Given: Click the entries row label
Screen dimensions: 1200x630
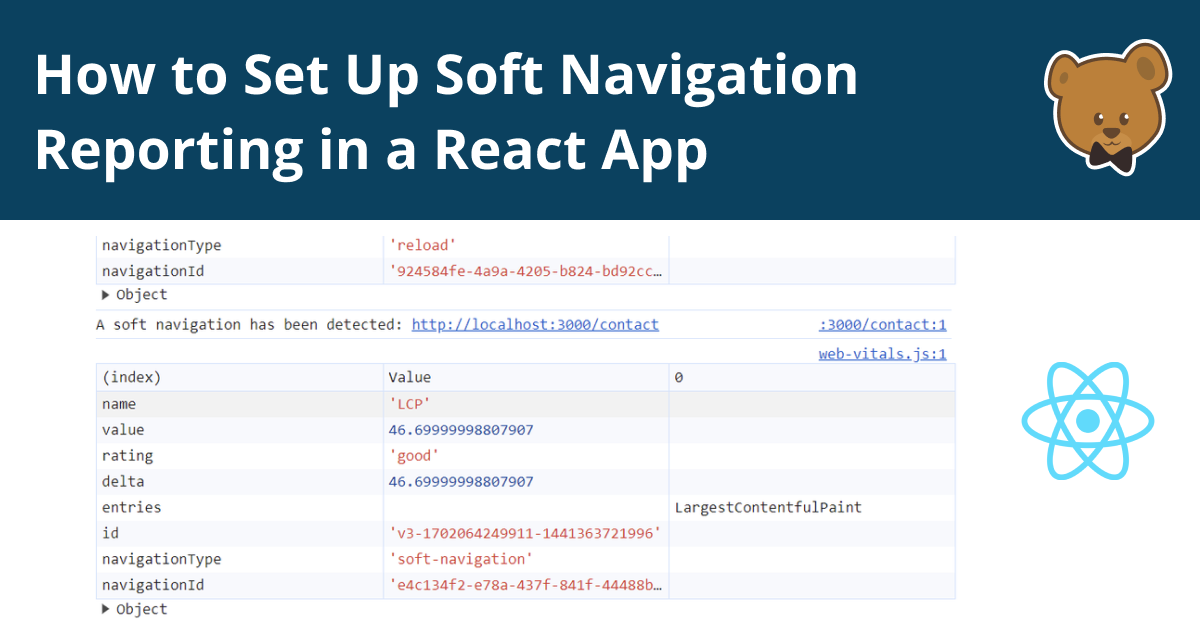Looking at the screenshot, I should (x=131, y=508).
